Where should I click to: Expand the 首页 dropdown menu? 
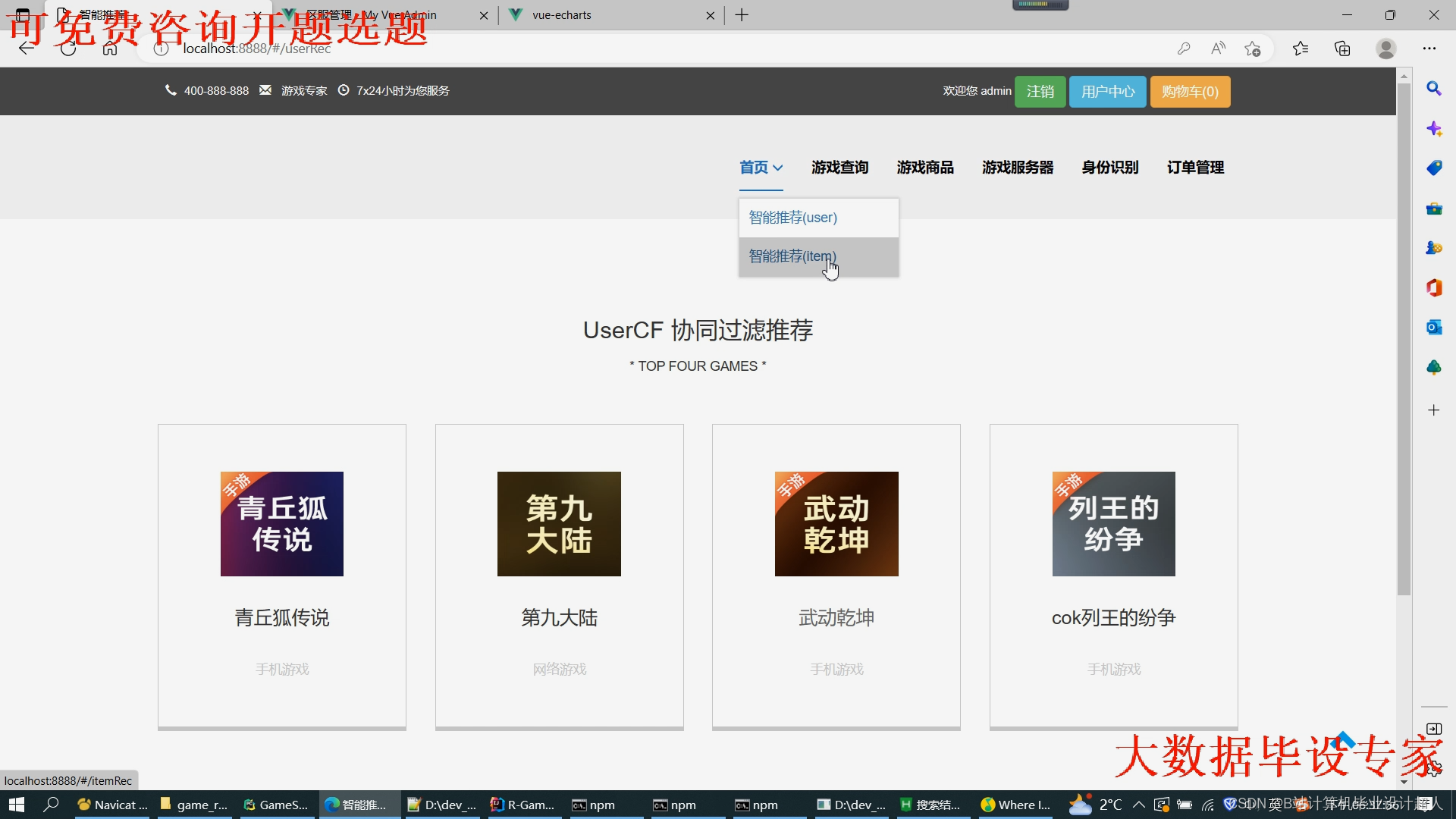point(761,168)
